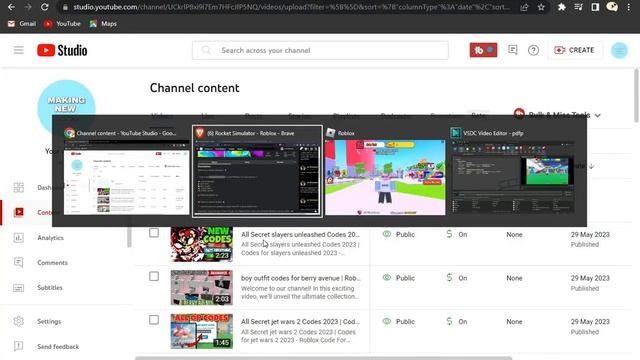Open the slayers unleashed video thumbnail
Screen dimensions: 640x360
202,244
